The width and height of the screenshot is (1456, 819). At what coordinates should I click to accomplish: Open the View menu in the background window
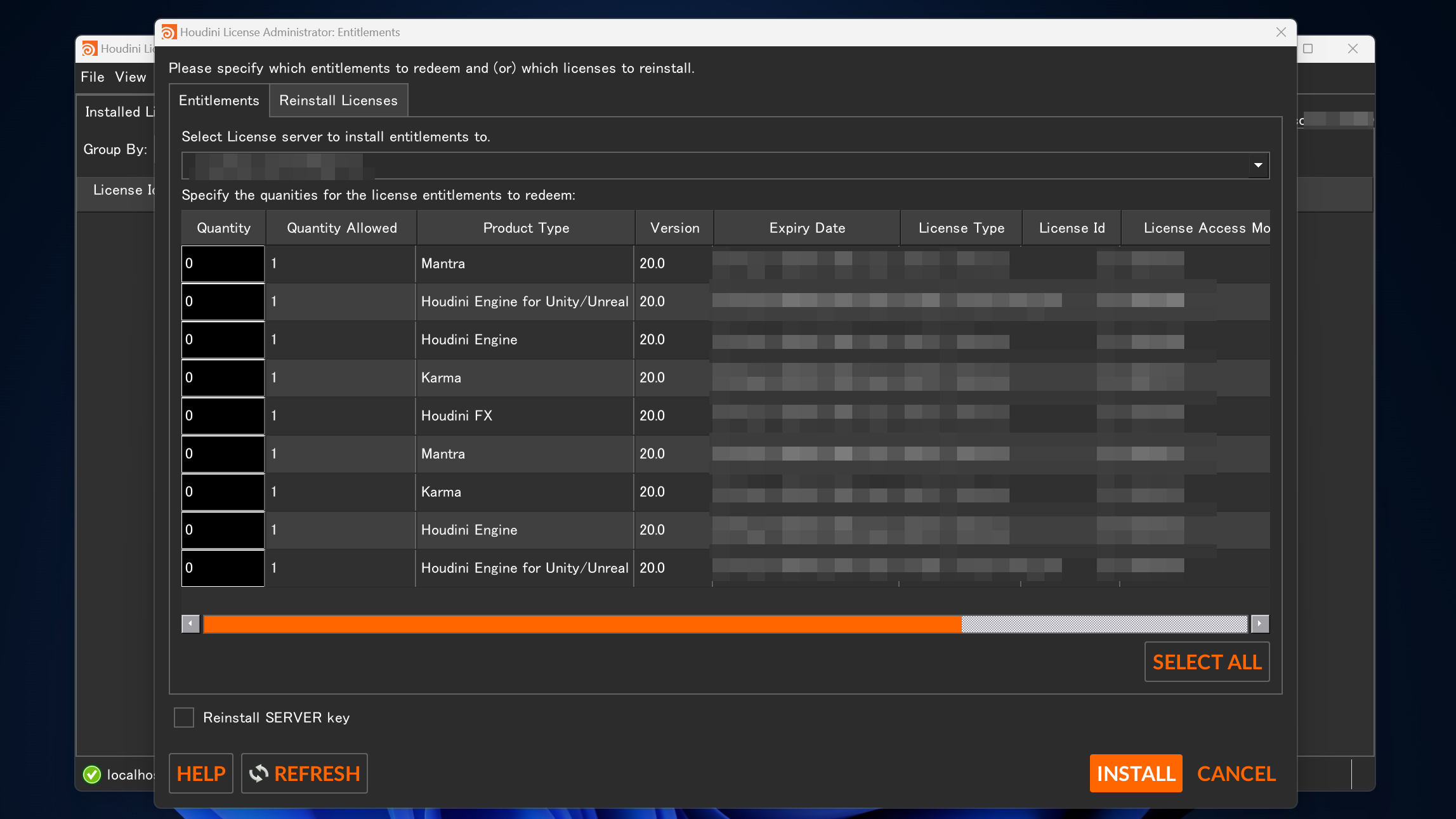click(131, 77)
